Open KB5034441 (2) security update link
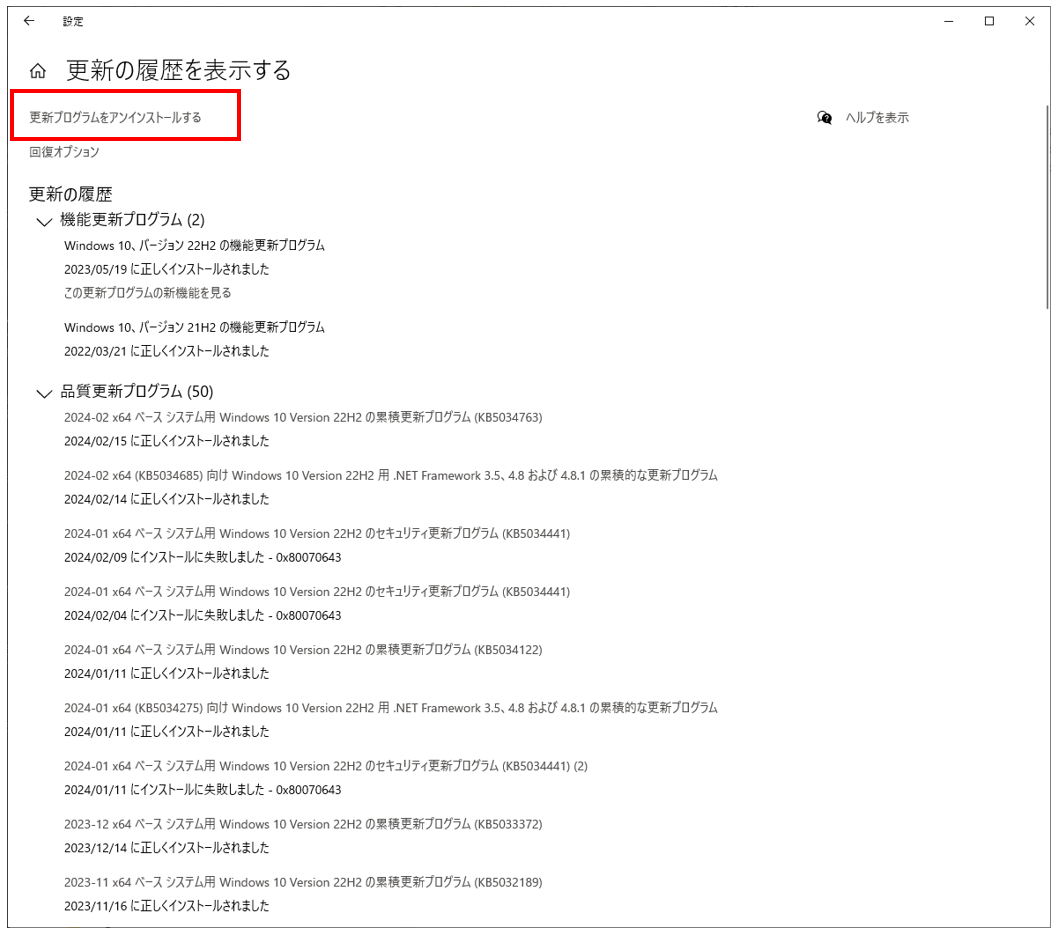This screenshot has width=1056, height=933. [326, 765]
